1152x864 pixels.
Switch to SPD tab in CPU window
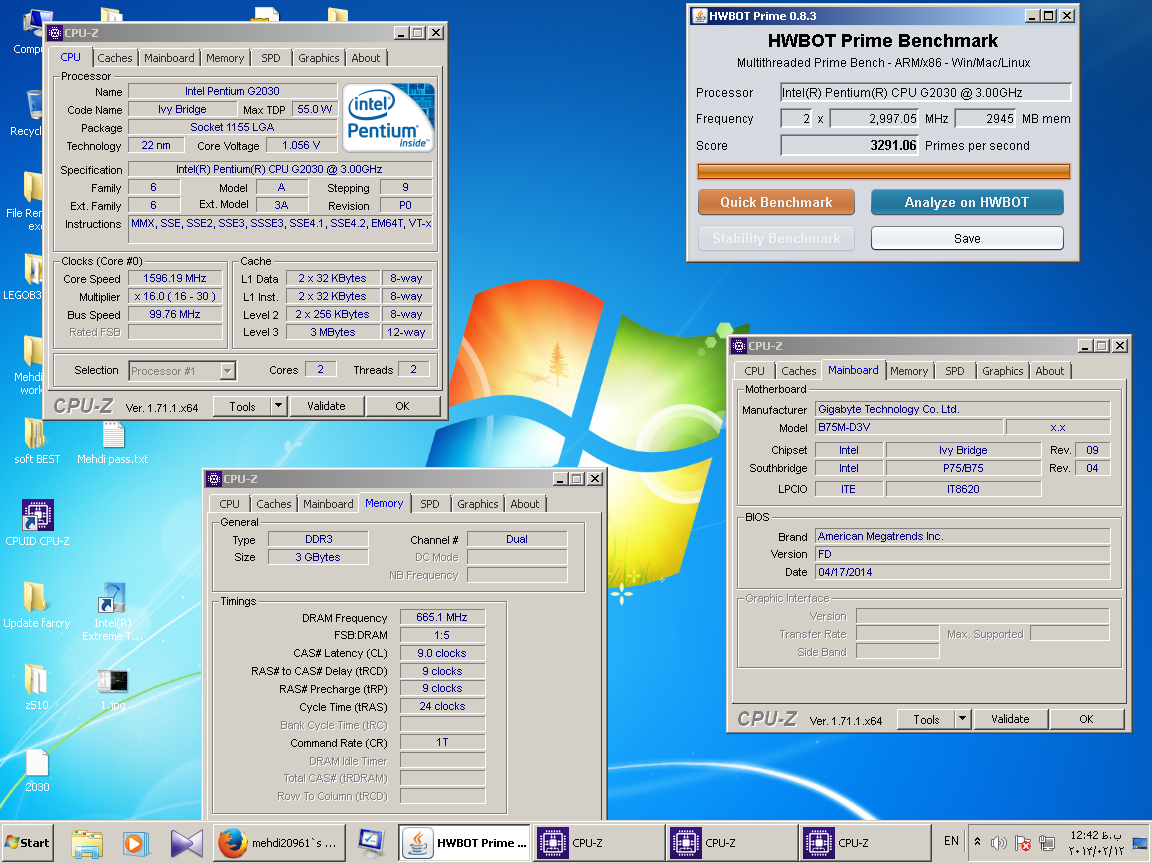(x=270, y=58)
